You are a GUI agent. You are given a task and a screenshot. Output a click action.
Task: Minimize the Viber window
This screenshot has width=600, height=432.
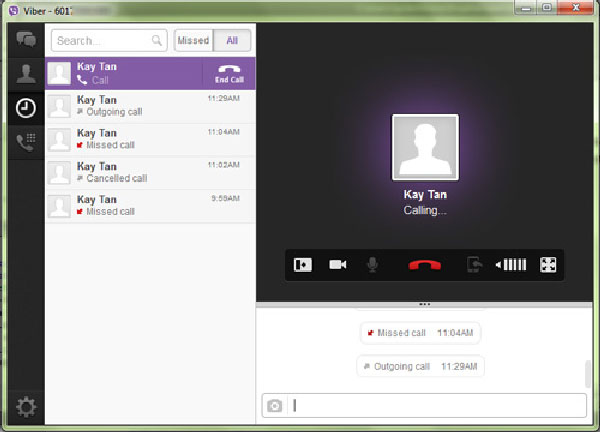coord(526,8)
